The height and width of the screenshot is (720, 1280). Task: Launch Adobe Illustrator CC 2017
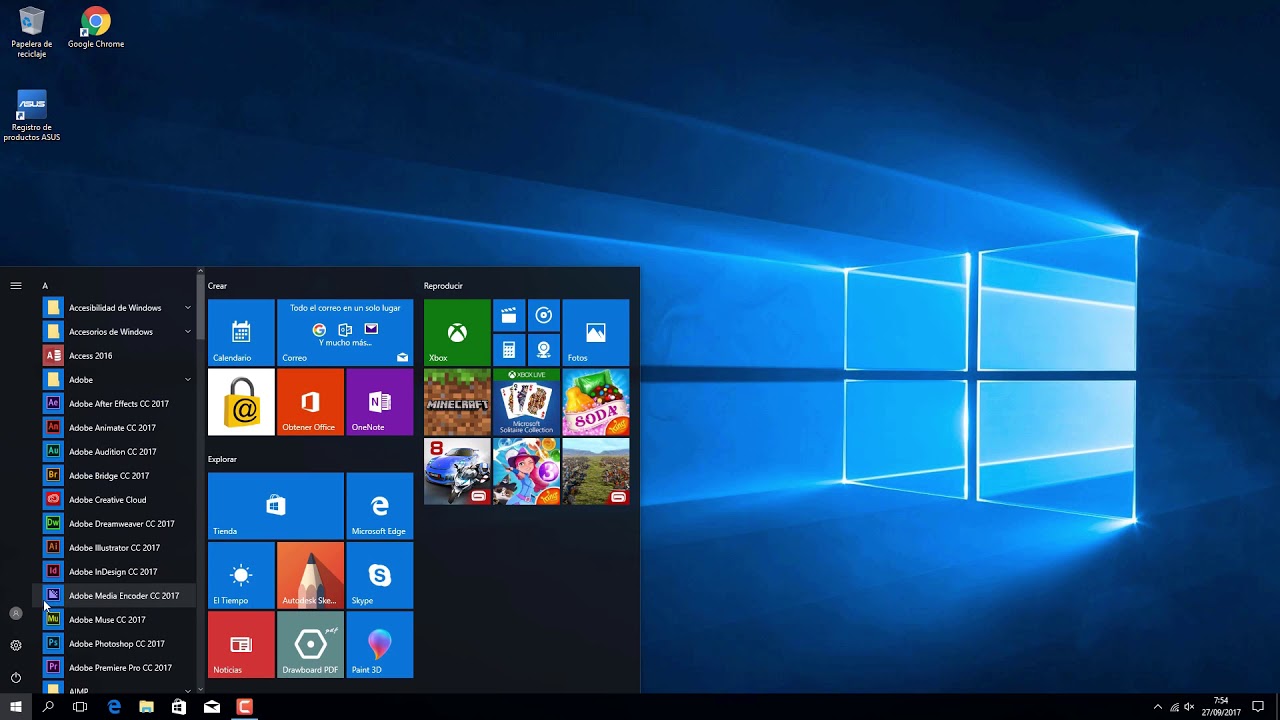coord(118,548)
